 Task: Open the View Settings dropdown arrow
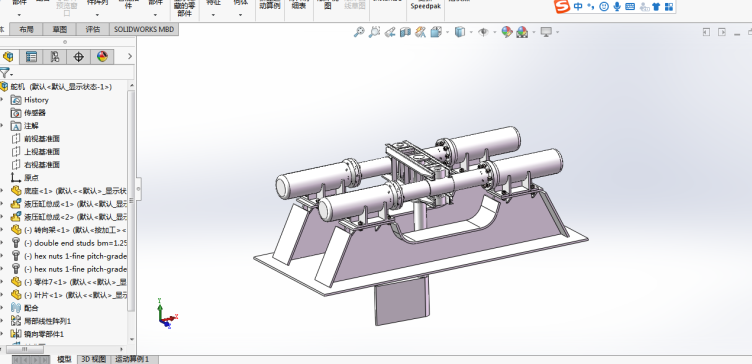557,33
